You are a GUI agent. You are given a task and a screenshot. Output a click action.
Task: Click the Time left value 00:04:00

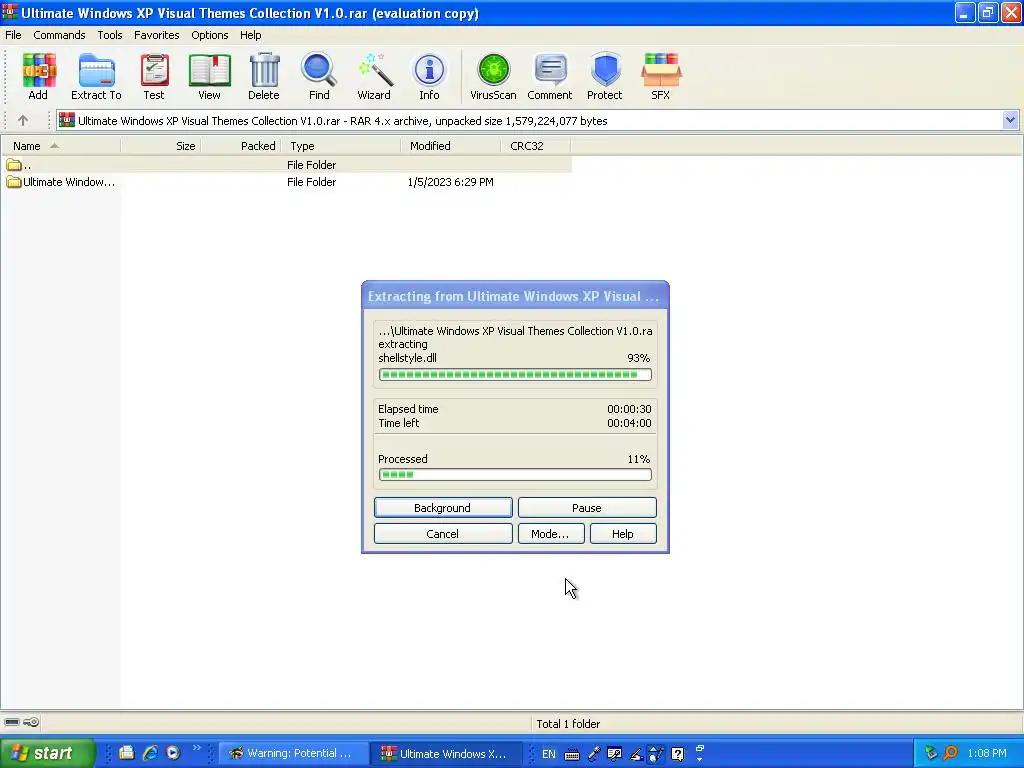629,423
